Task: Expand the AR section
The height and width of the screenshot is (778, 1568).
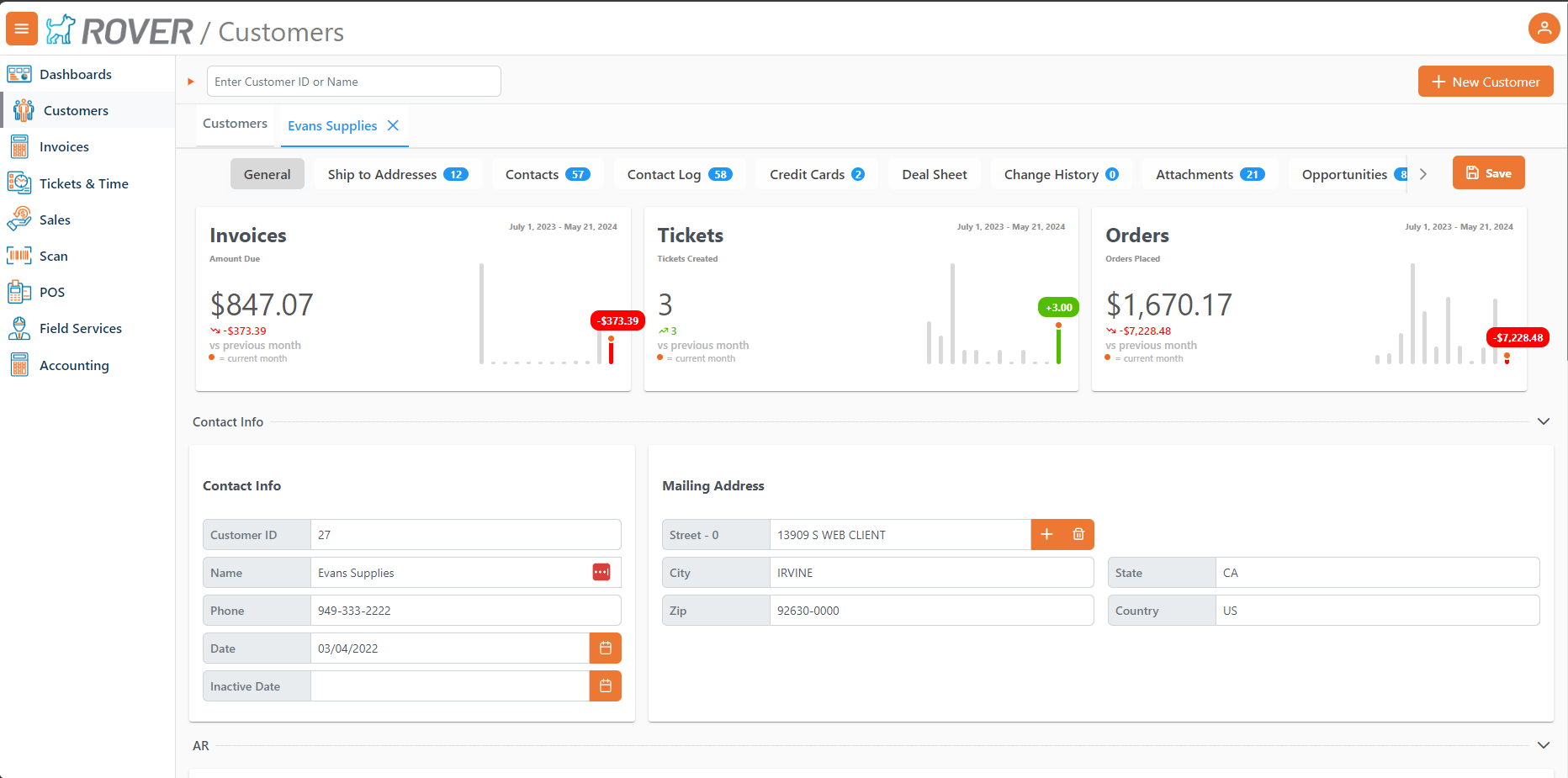Action: (x=1543, y=745)
